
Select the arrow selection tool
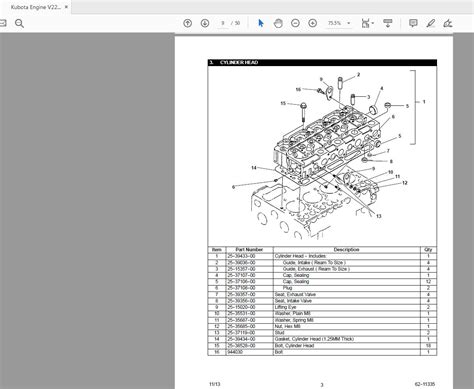point(261,23)
